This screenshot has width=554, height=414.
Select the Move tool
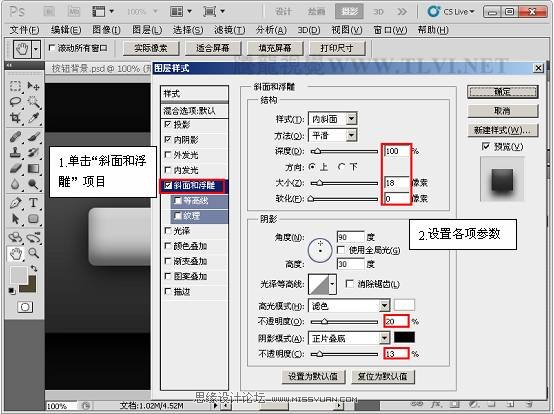click(33, 86)
